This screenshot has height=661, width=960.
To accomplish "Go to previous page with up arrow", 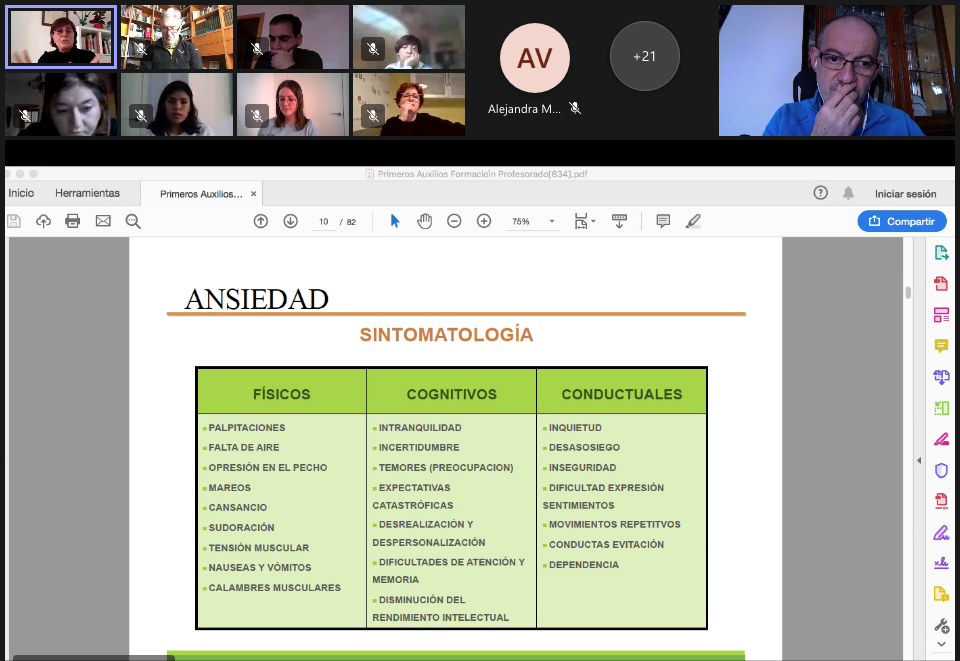I will tap(261, 221).
